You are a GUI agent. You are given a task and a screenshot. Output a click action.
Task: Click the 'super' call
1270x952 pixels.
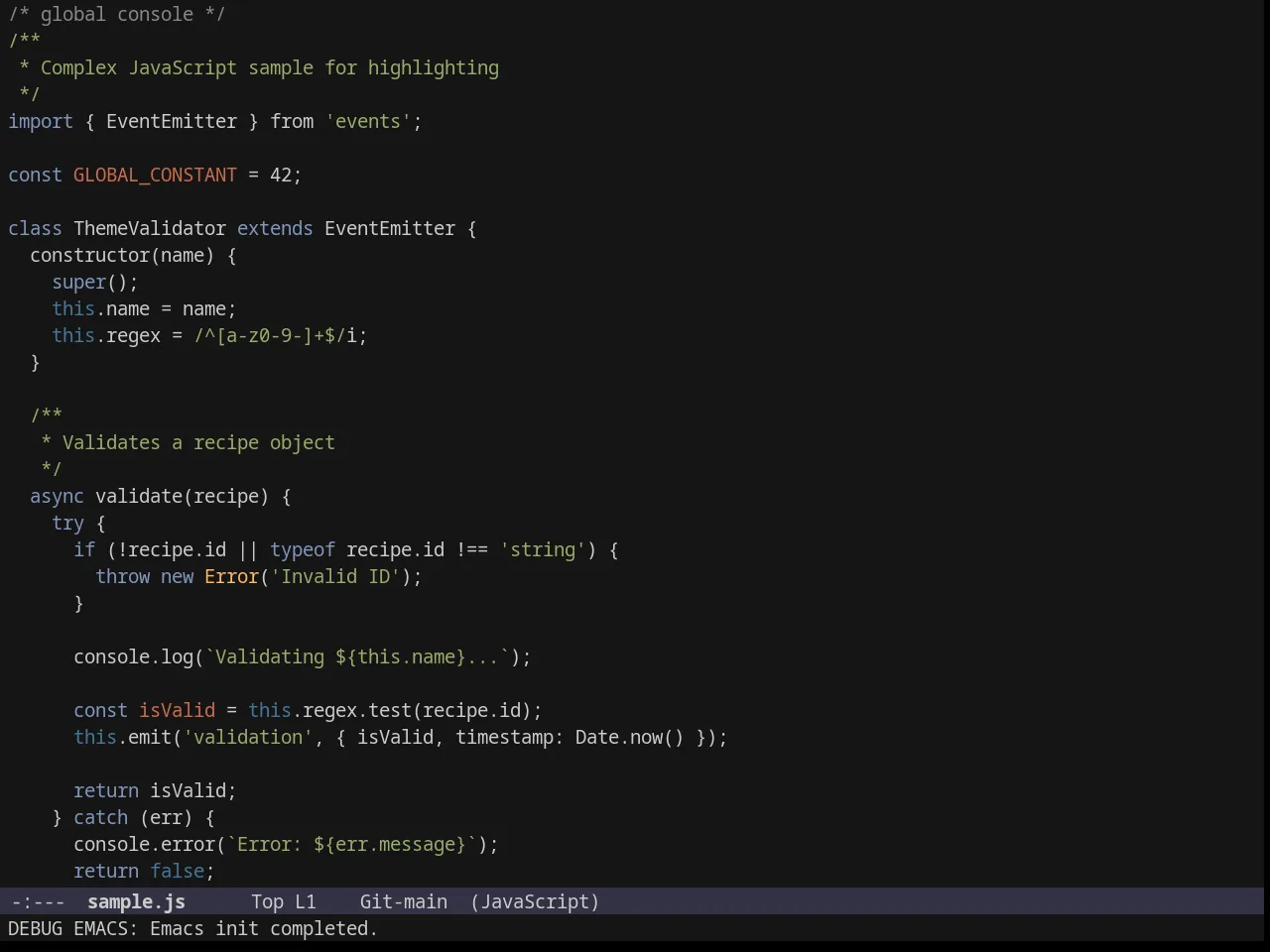click(78, 282)
